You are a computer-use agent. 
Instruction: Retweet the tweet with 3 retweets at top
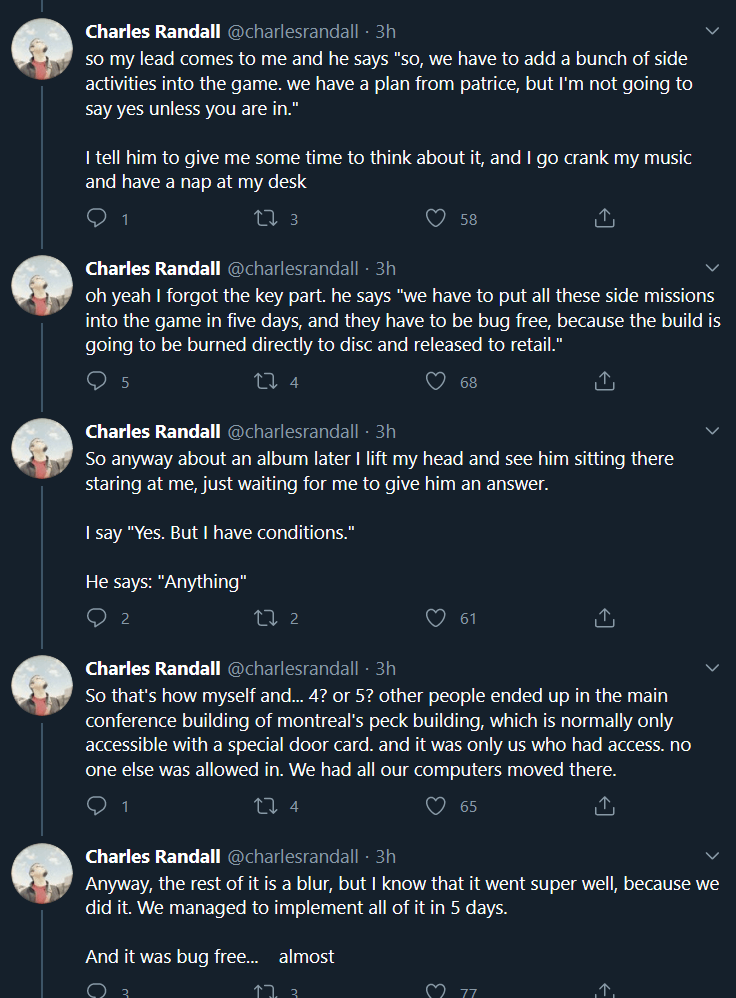tap(266, 219)
